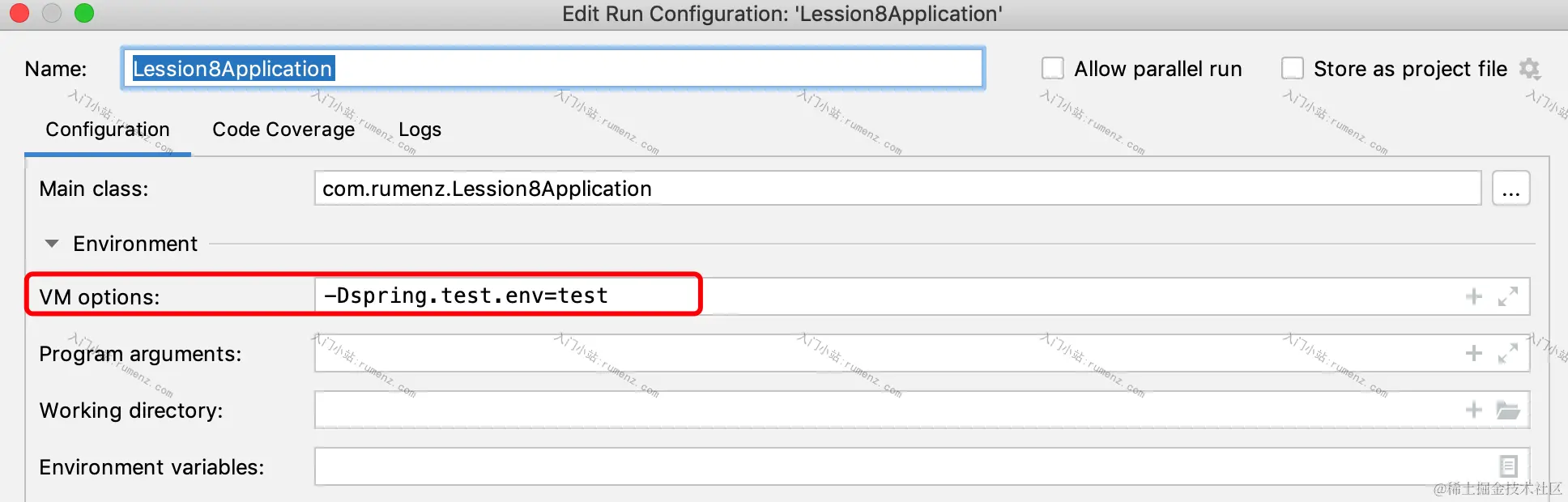Switch to the Configuration tab

point(108,130)
